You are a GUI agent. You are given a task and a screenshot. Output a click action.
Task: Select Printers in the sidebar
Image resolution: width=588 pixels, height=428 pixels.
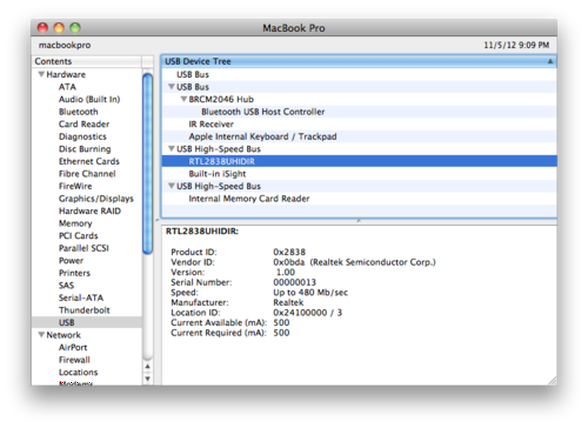[x=74, y=273]
